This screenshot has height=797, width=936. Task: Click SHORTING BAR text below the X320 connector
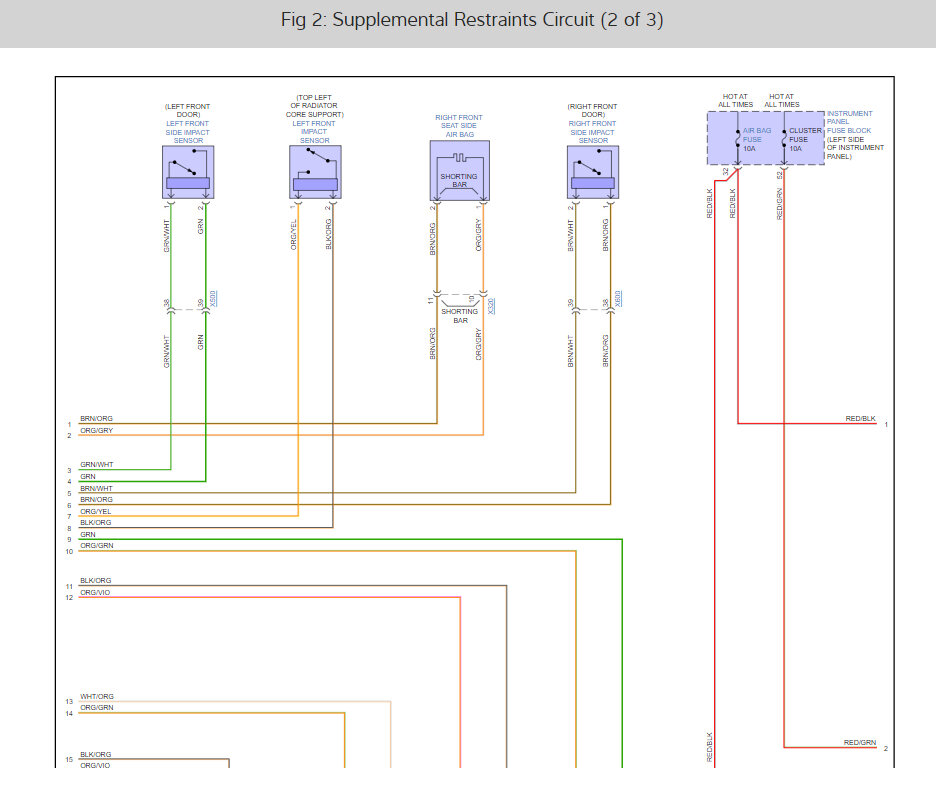(460, 316)
